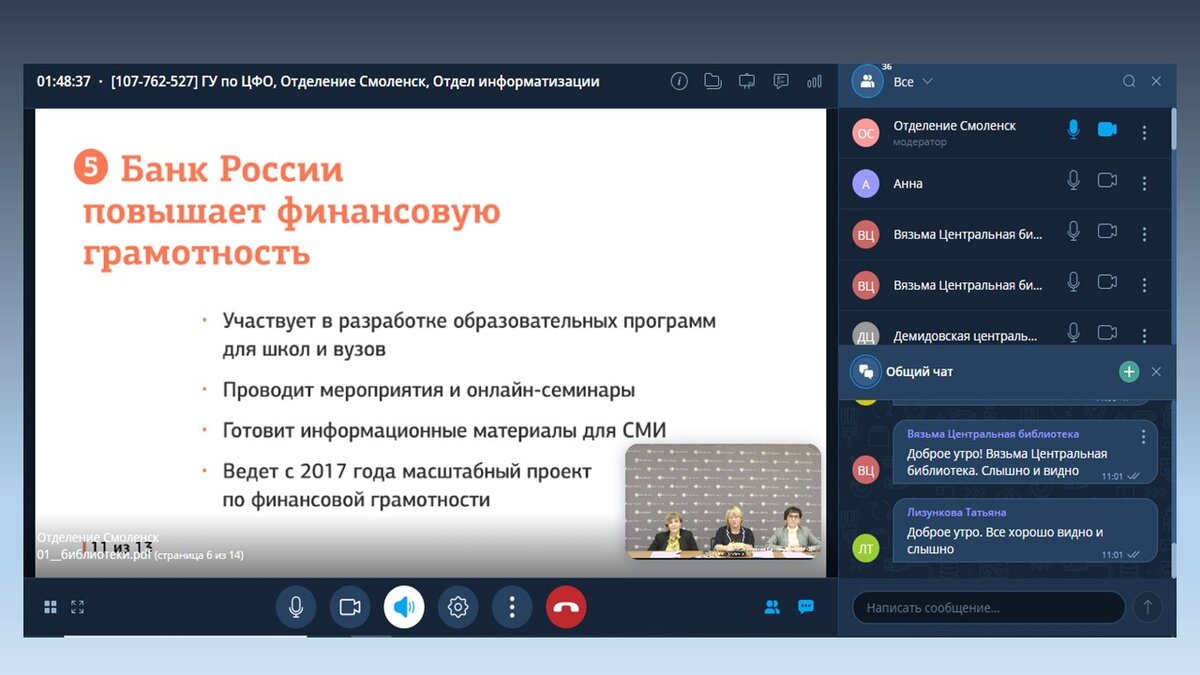Image resolution: width=1200 pixels, height=675 pixels.
Task: Open options menu for Отделение Смоленск
Action: [1144, 132]
